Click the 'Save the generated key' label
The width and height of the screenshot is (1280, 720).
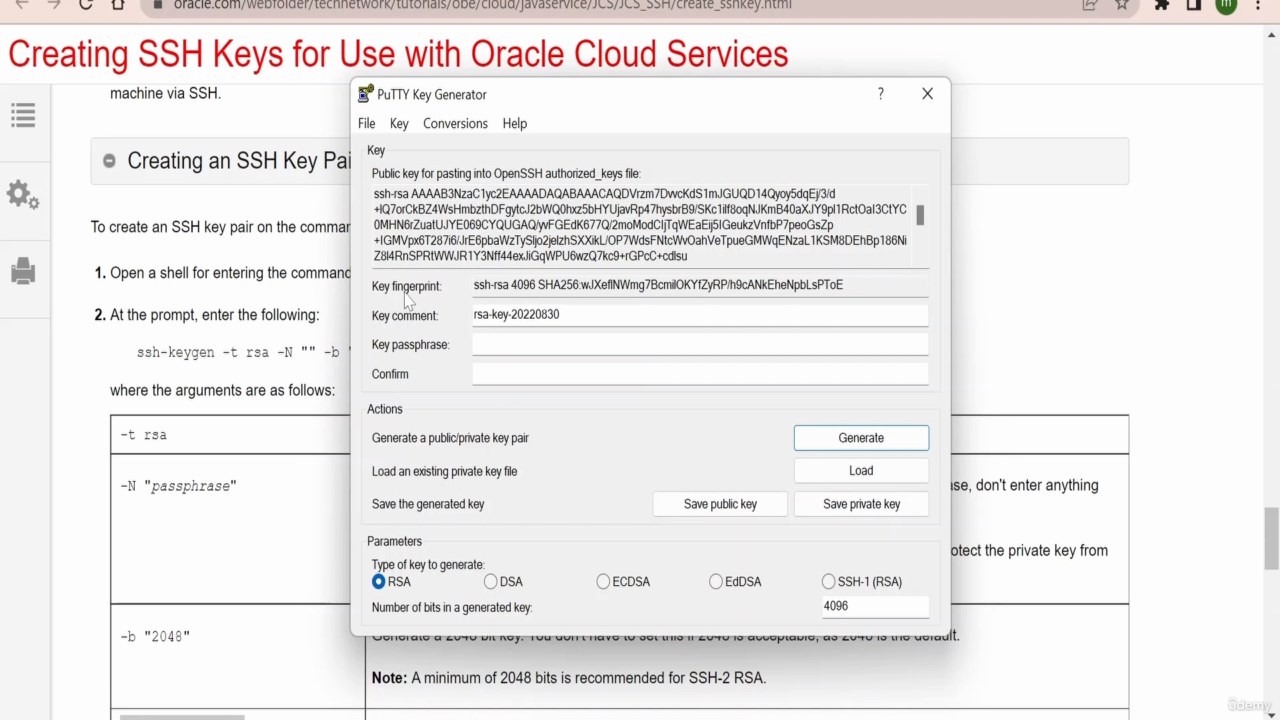(x=428, y=504)
